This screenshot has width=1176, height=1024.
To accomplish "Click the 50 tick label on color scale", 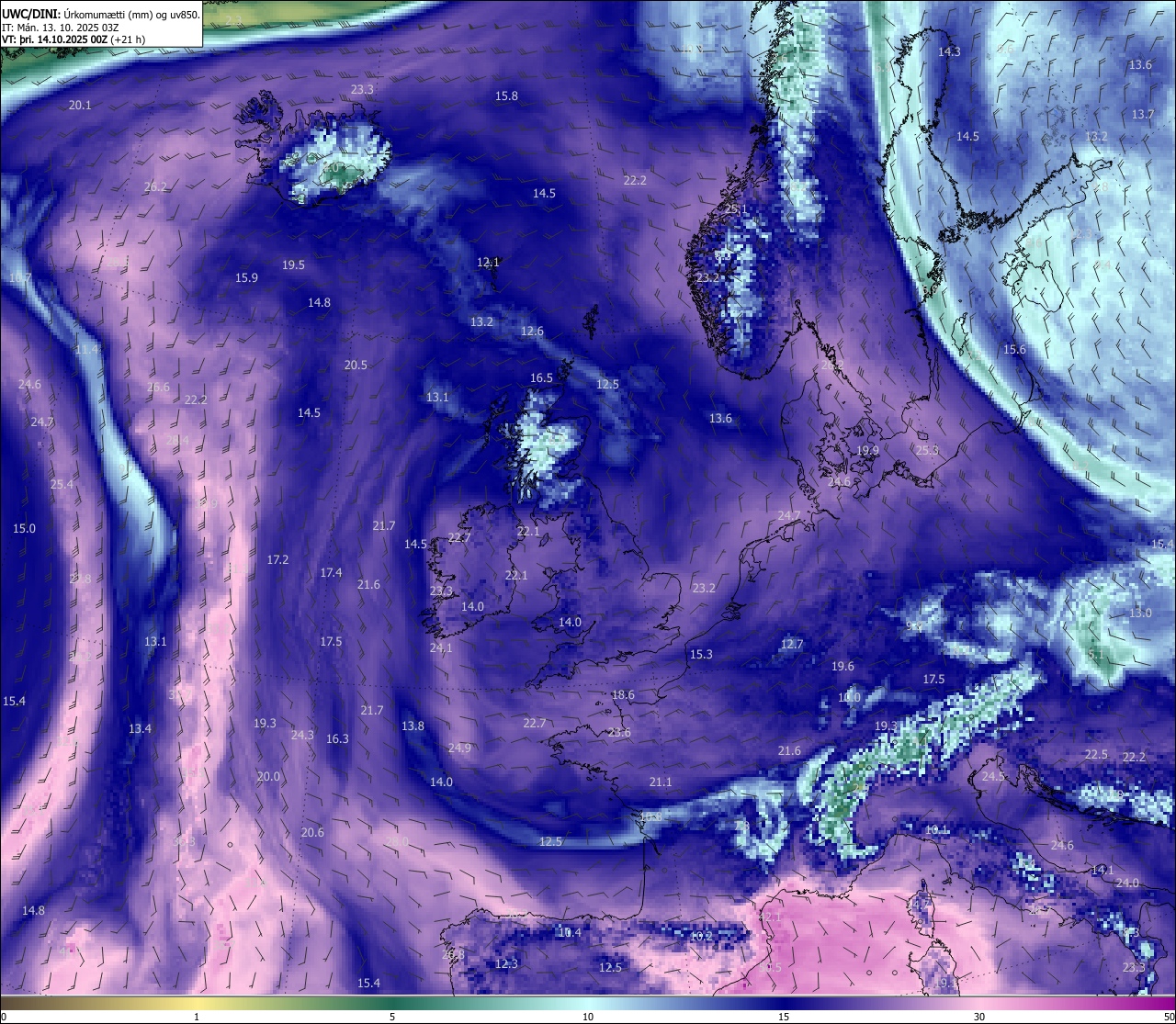I will pyautogui.click(x=1168, y=1017).
